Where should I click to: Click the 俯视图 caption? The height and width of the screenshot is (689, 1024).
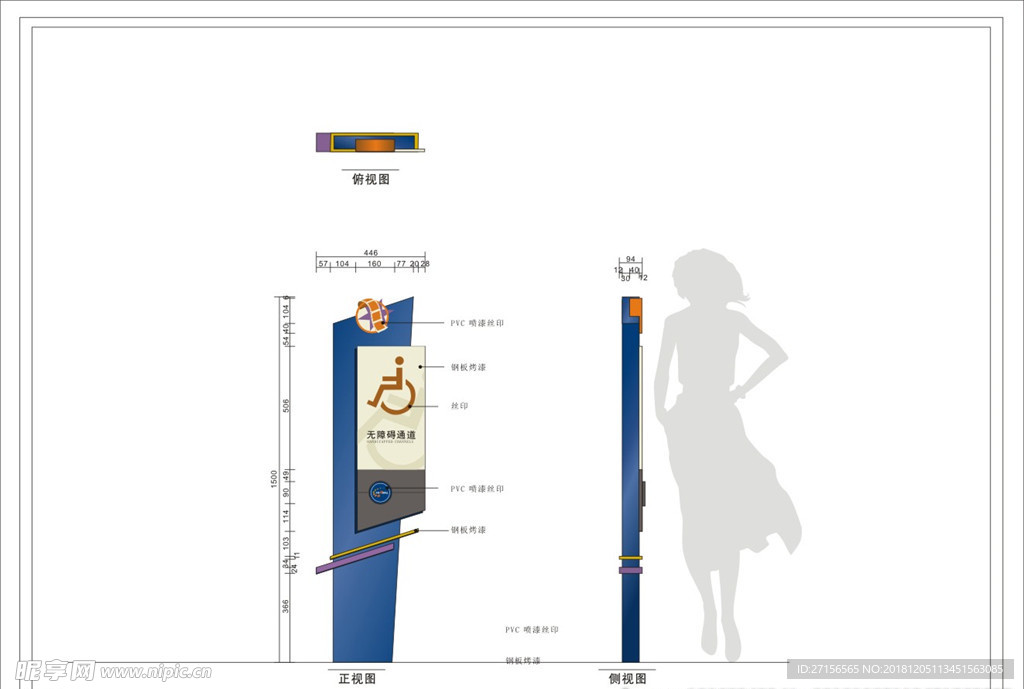370,180
